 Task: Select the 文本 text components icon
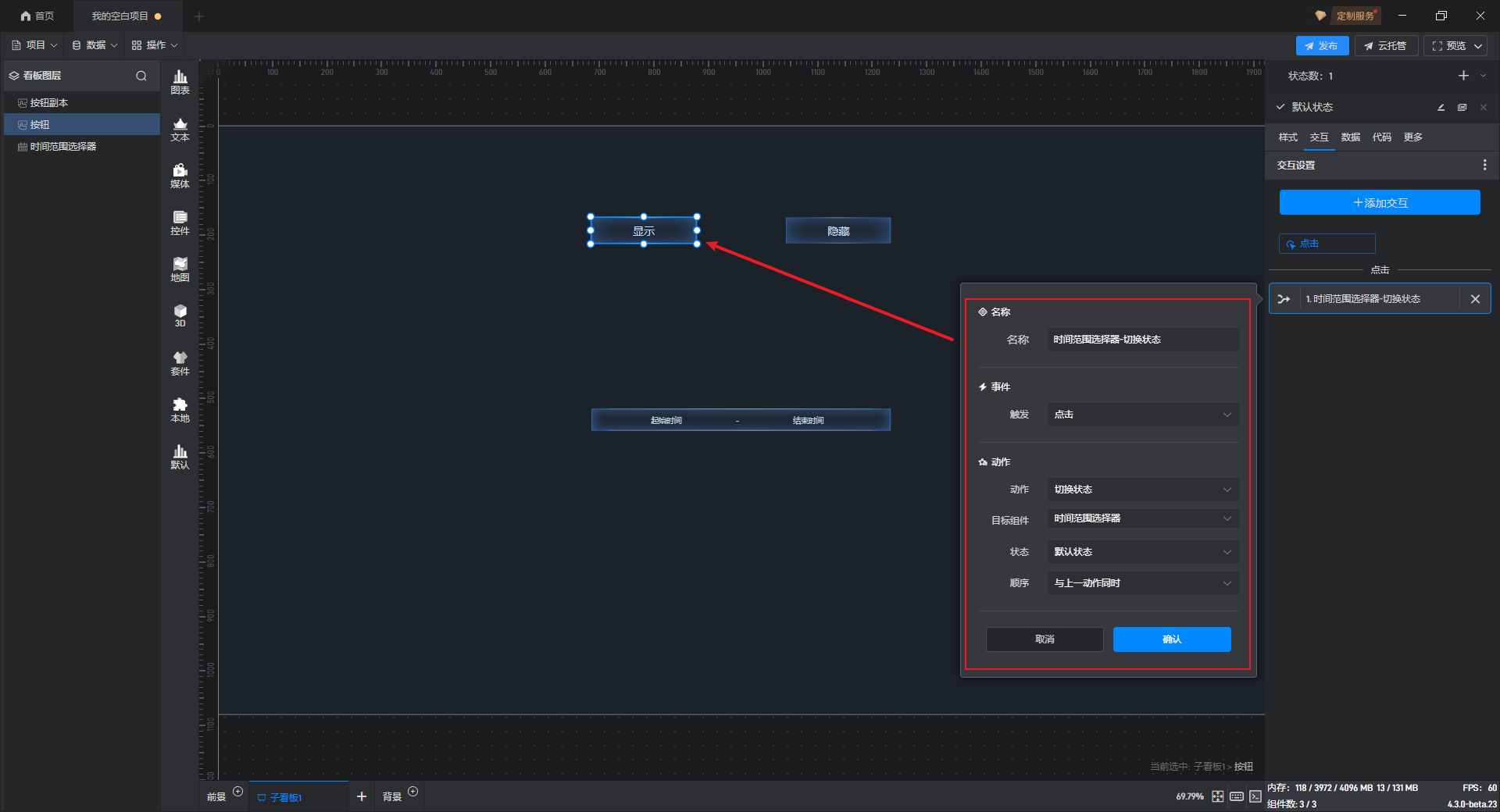180,129
